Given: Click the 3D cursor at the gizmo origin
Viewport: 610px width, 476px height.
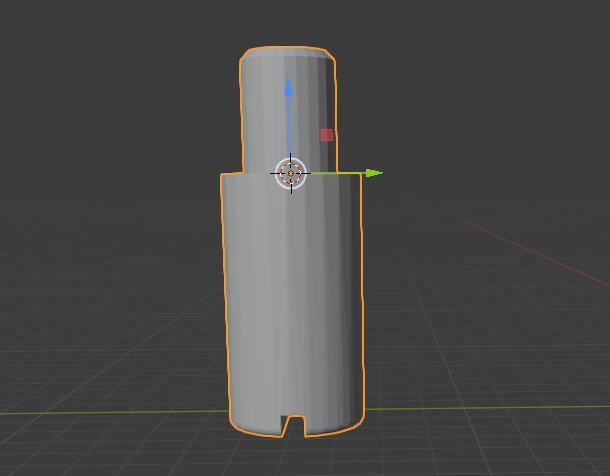Looking at the screenshot, I should pos(291,173).
